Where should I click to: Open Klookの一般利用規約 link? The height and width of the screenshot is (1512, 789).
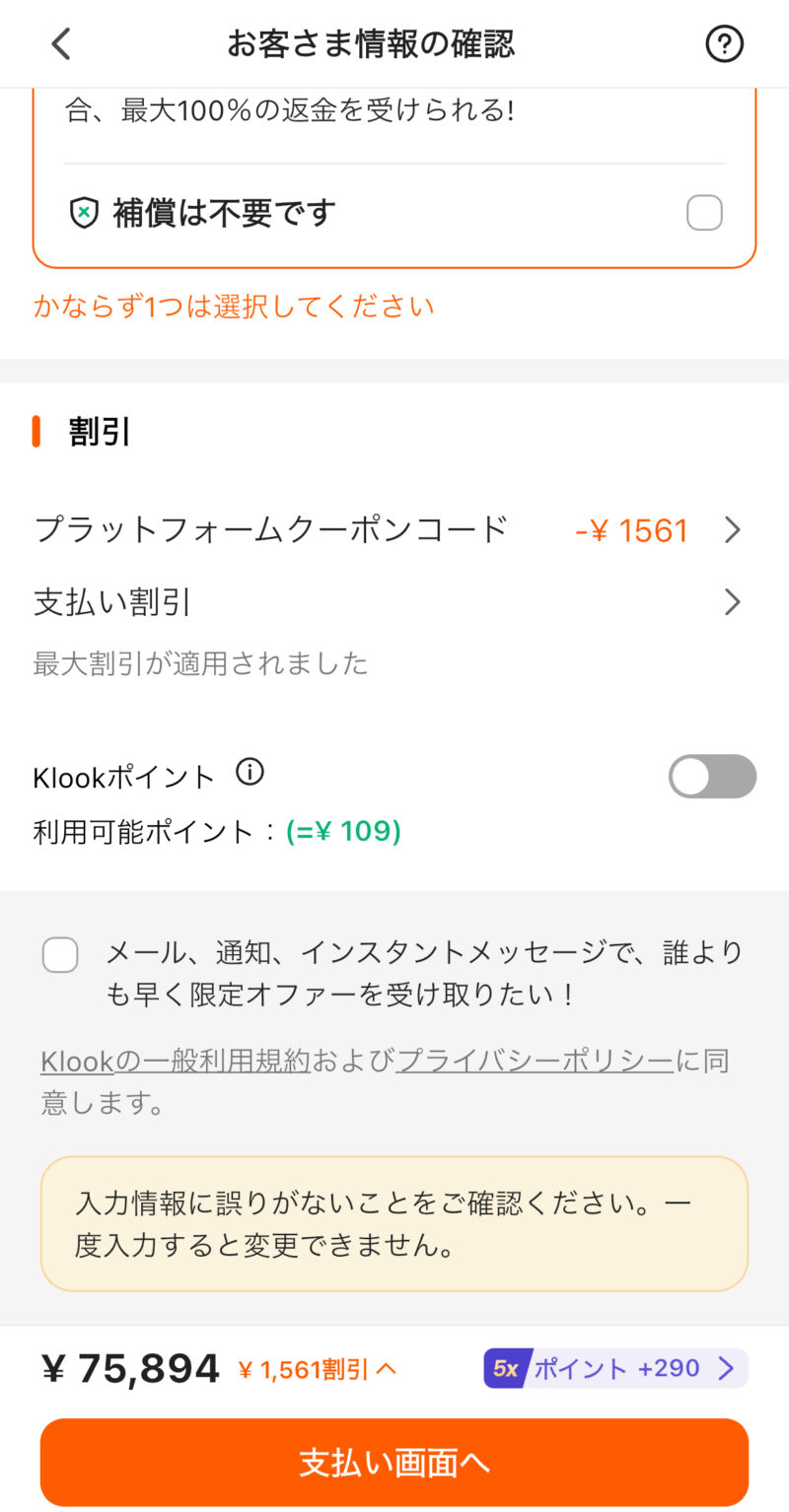pyautogui.click(x=176, y=1062)
